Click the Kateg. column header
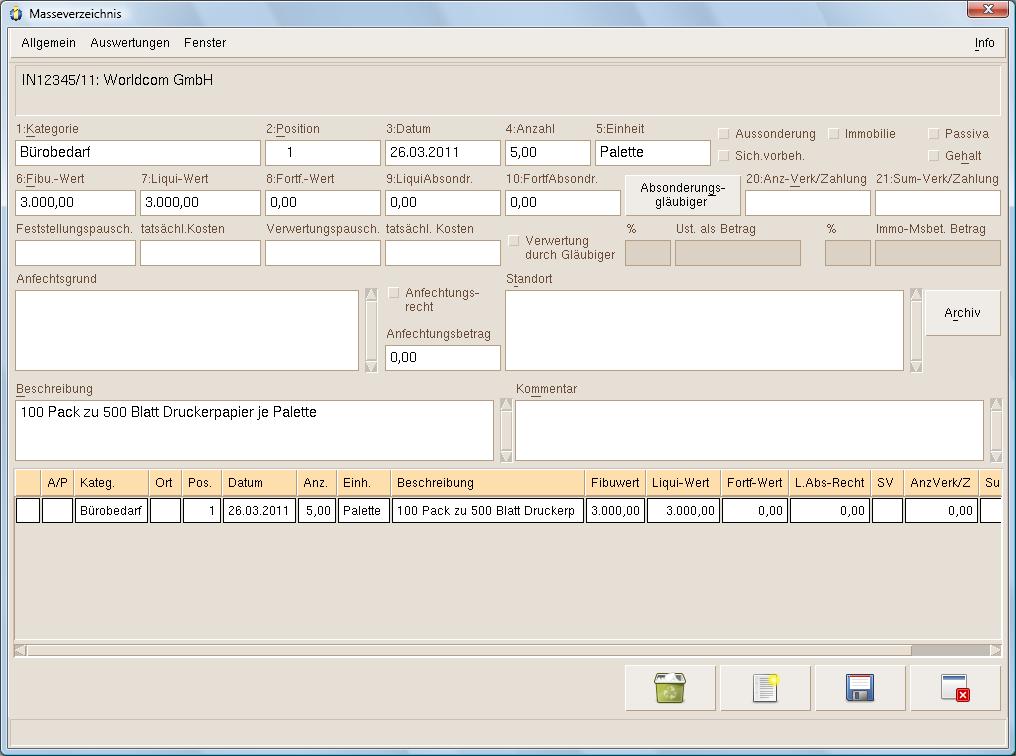The height and width of the screenshot is (756, 1016). pyautogui.click(x=111, y=483)
